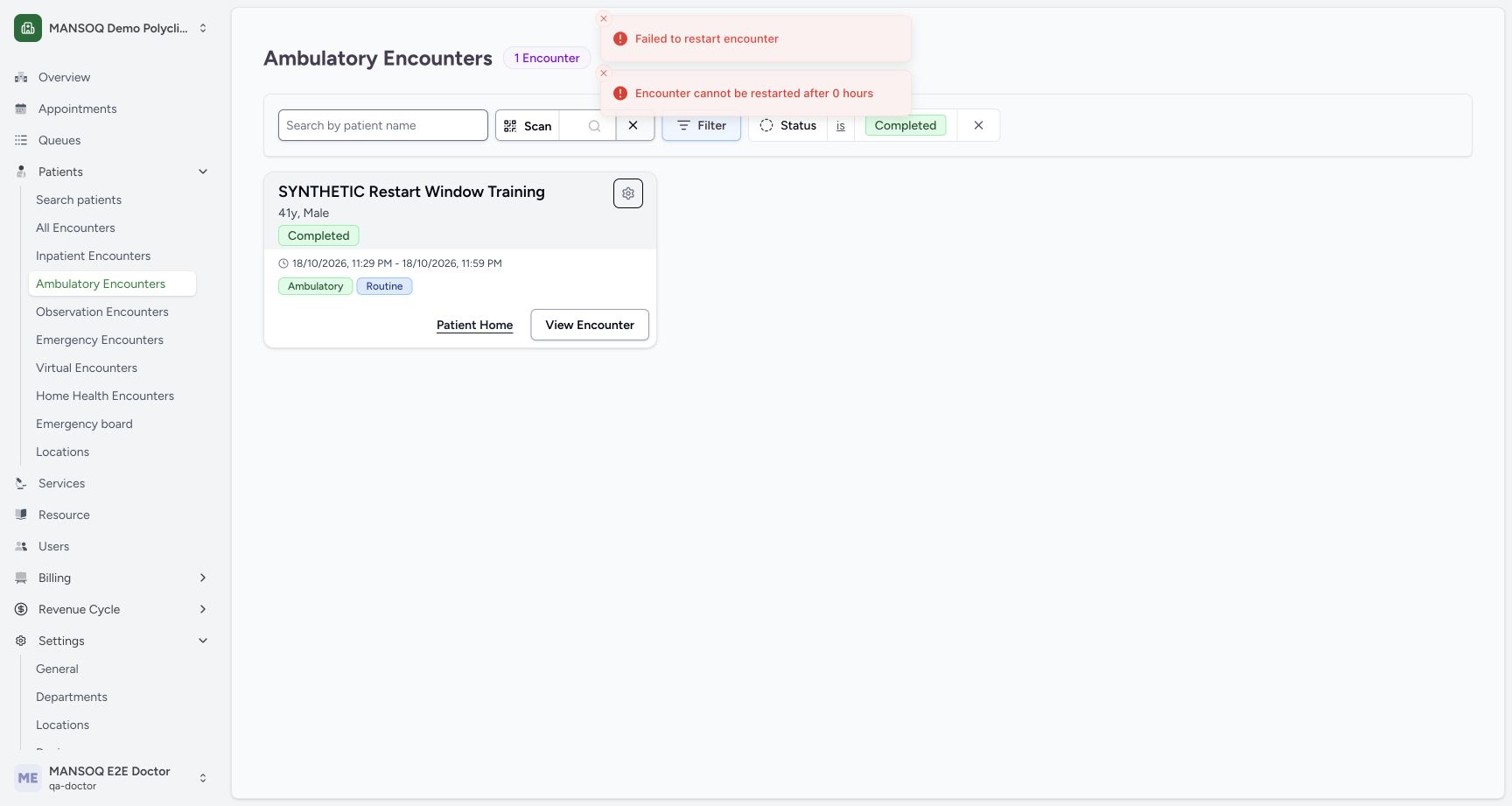Click the Completed filter value
The width and height of the screenshot is (1512, 806).
906,125
